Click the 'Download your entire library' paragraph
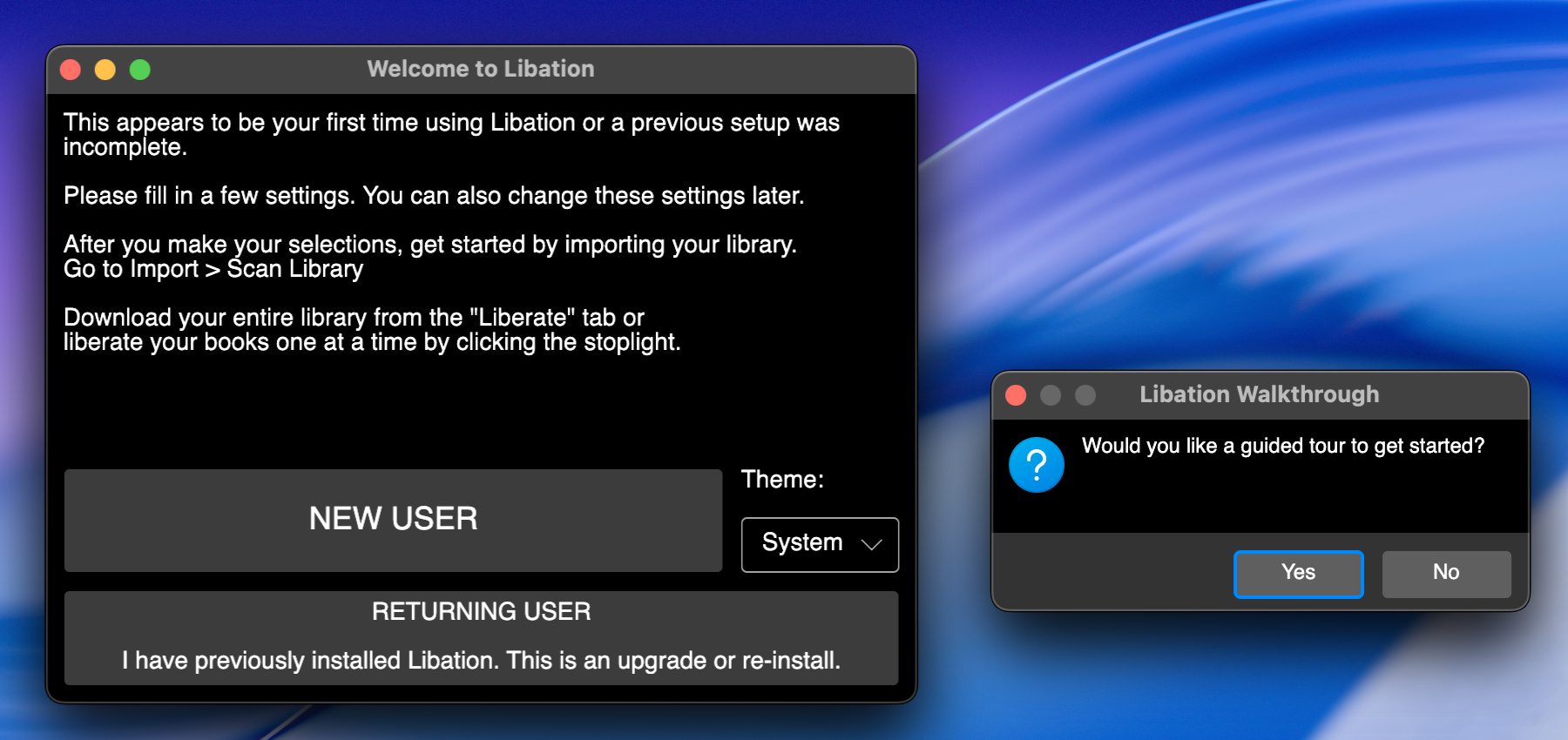This screenshot has width=1568, height=740. click(371, 329)
